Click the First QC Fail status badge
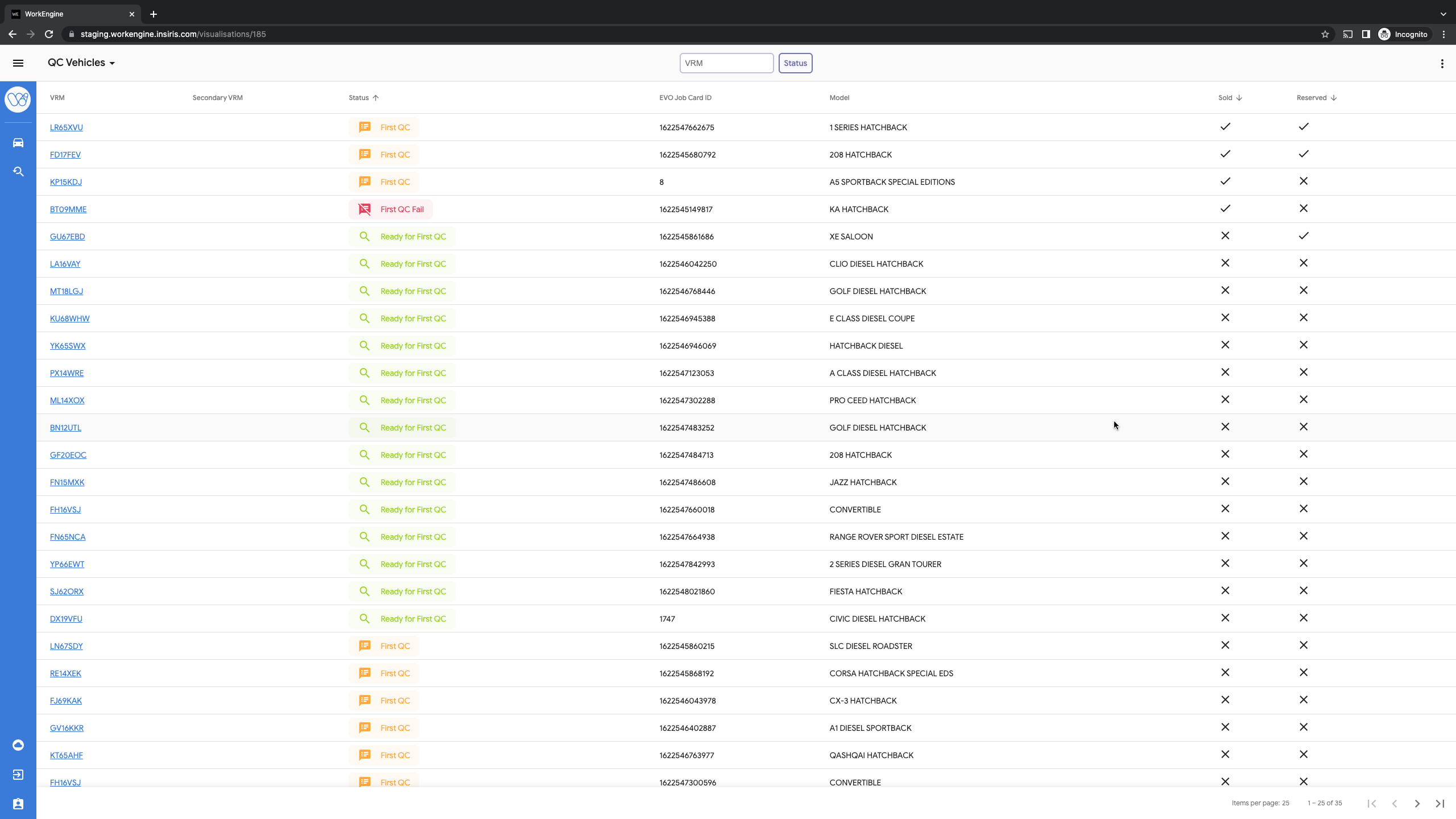This screenshot has width=1456, height=819. 391,209
